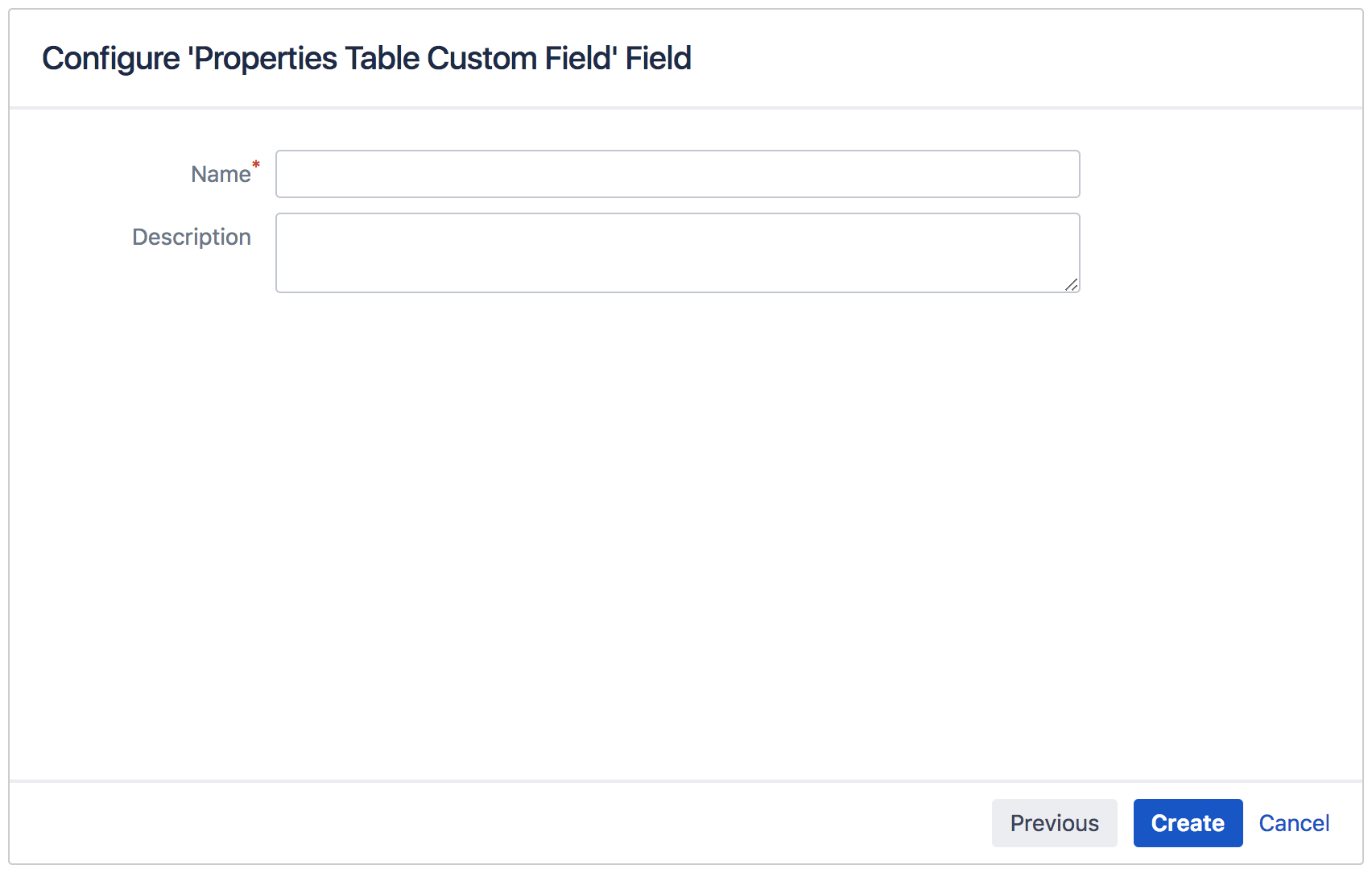Click the Cancel hyperlink text
This screenshot has height=873, width=1372.
(x=1293, y=822)
